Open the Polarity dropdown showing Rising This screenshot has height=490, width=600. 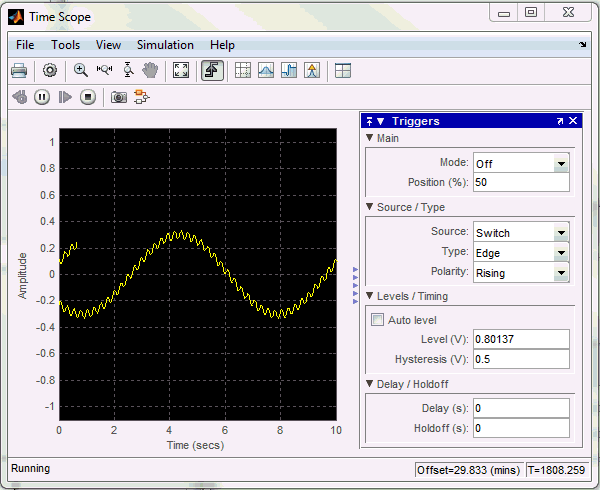coord(560,272)
